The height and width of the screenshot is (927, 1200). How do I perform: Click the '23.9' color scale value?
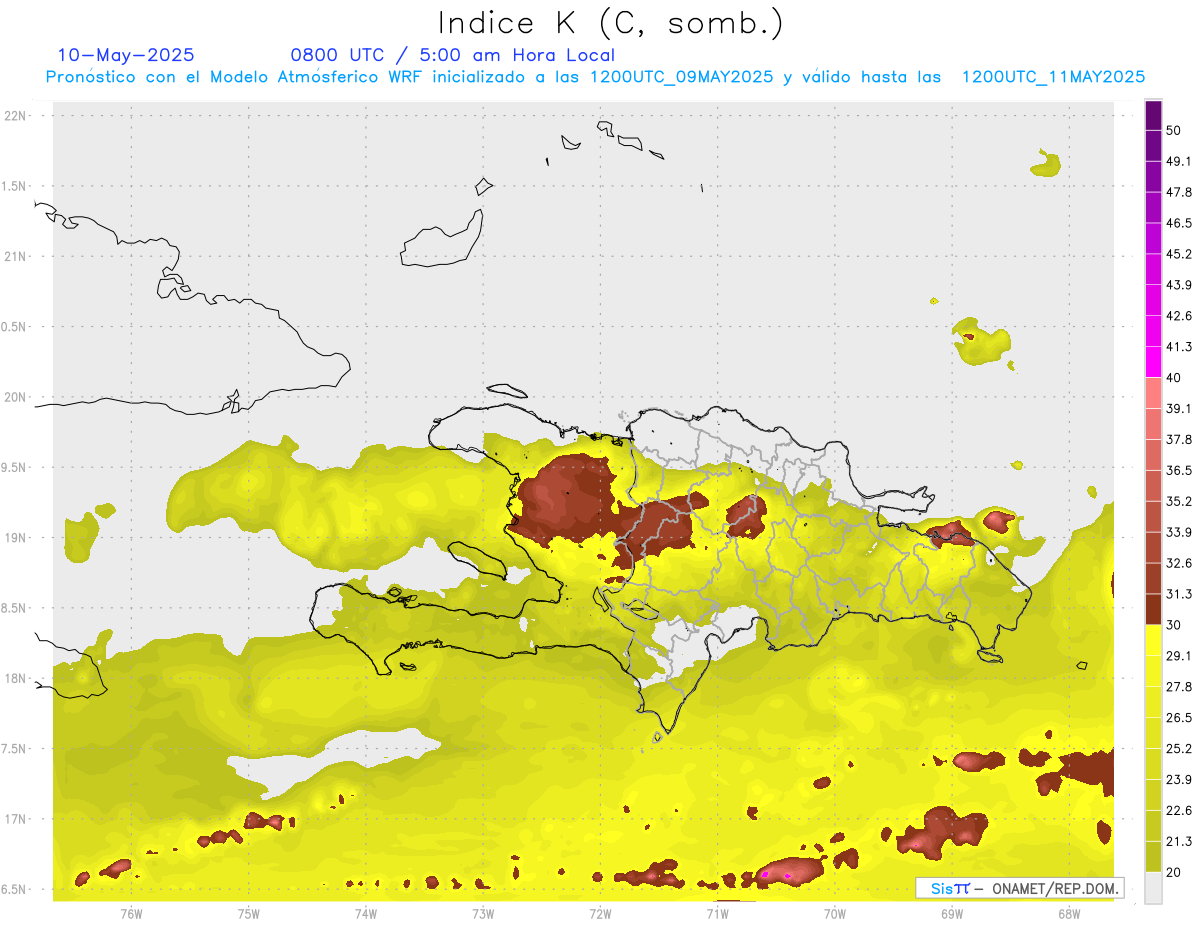point(1179,779)
